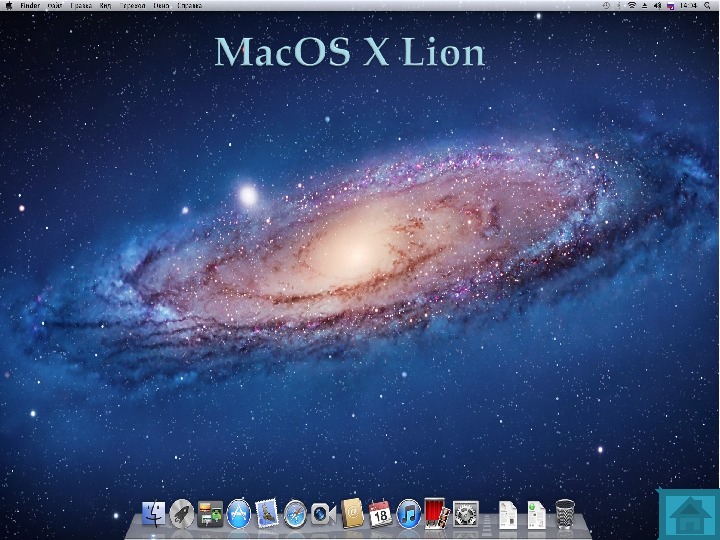Image resolution: width=720 pixels, height=540 pixels.
Task: Click the teal home button
Action: (689, 514)
